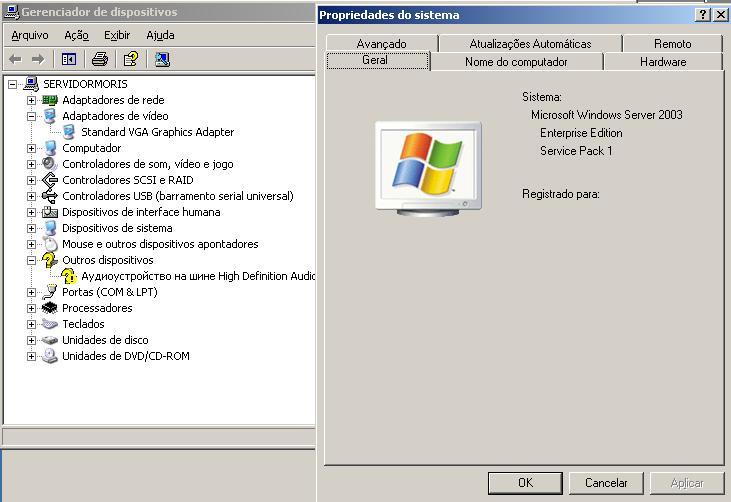This screenshot has width=731, height=502.
Task: Switch to Atualizações Automáticas tab
Action: [x=531, y=43]
